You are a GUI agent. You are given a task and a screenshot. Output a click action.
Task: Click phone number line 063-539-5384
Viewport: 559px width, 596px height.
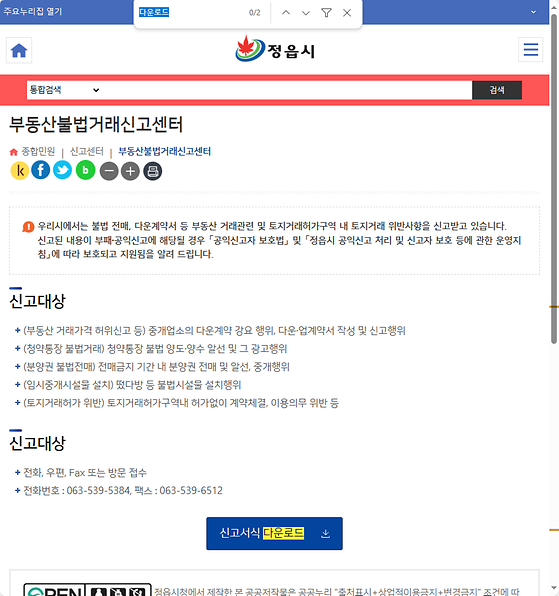point(123,490)
